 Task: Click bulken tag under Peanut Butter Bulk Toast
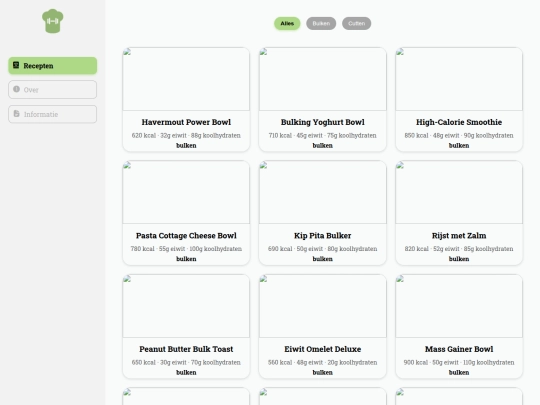click(x=186, y=372)
